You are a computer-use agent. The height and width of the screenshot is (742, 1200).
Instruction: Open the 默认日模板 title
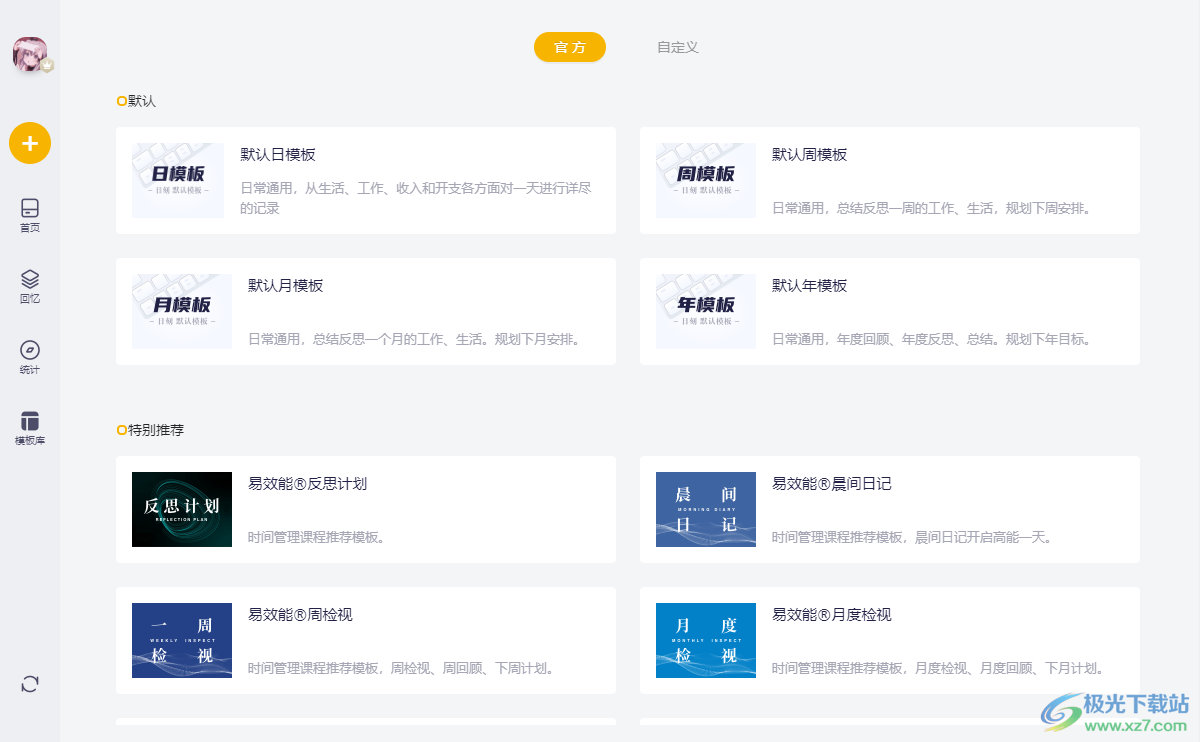click(x=278, y=154)
